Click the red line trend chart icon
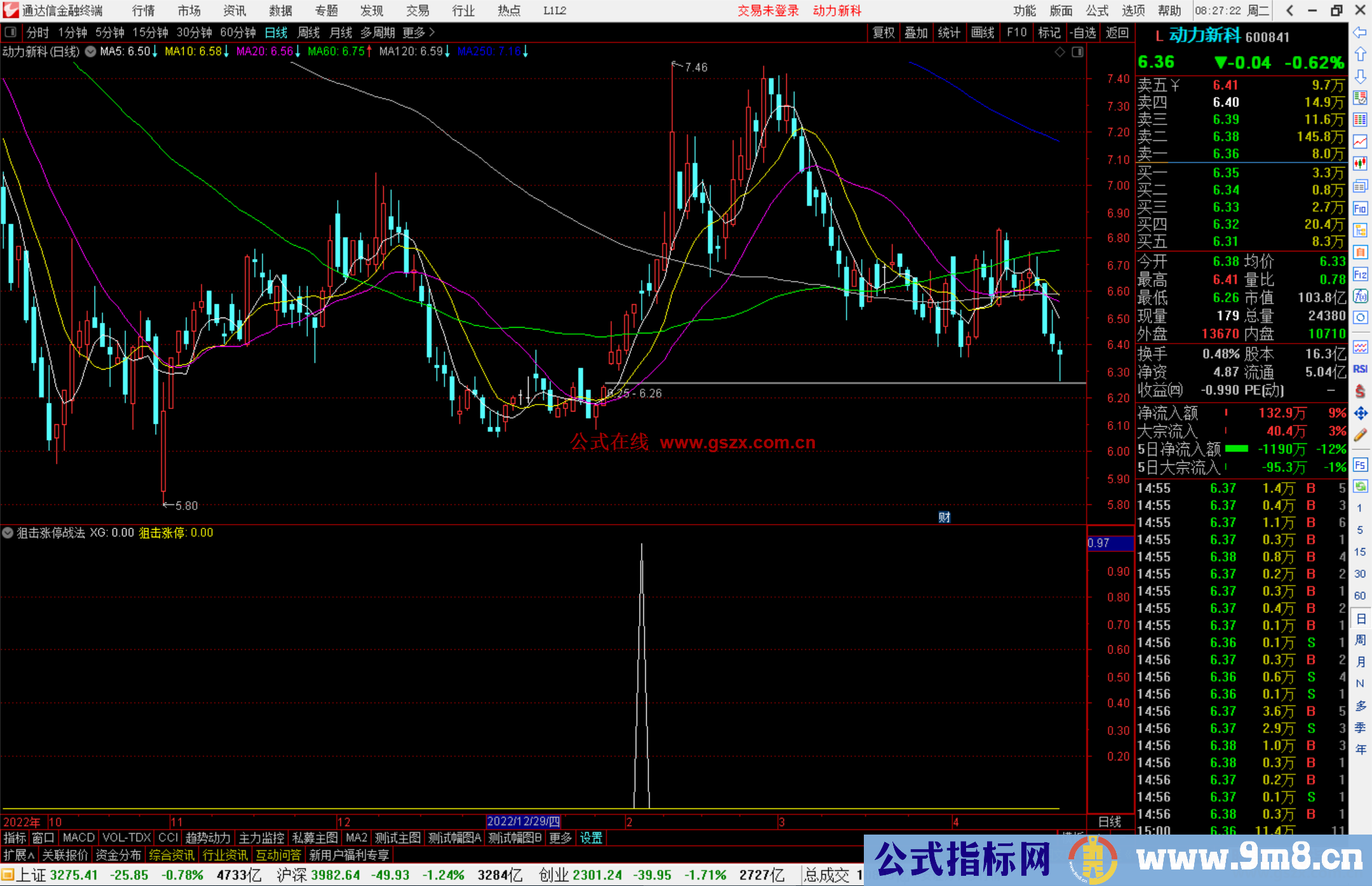 (1360, 142)
